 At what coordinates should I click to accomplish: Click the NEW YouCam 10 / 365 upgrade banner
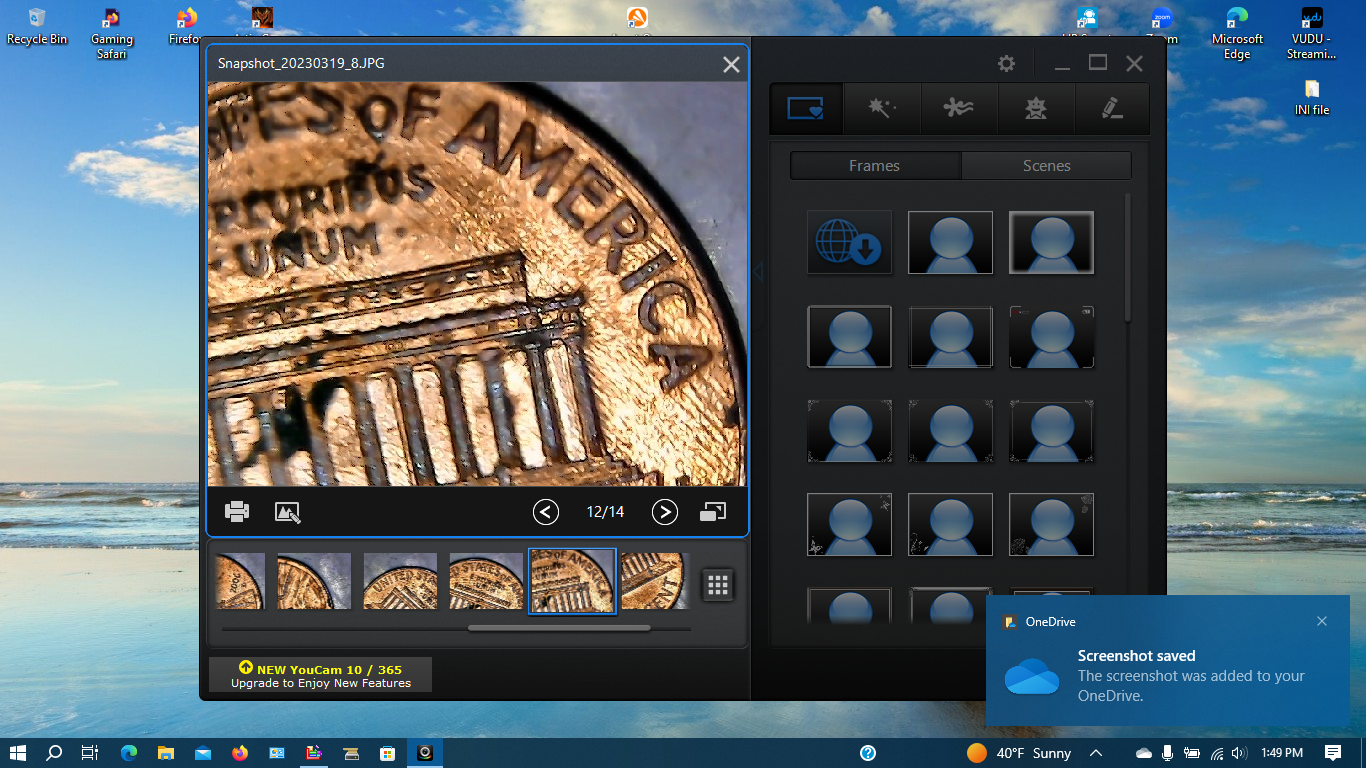coord(320,675)
